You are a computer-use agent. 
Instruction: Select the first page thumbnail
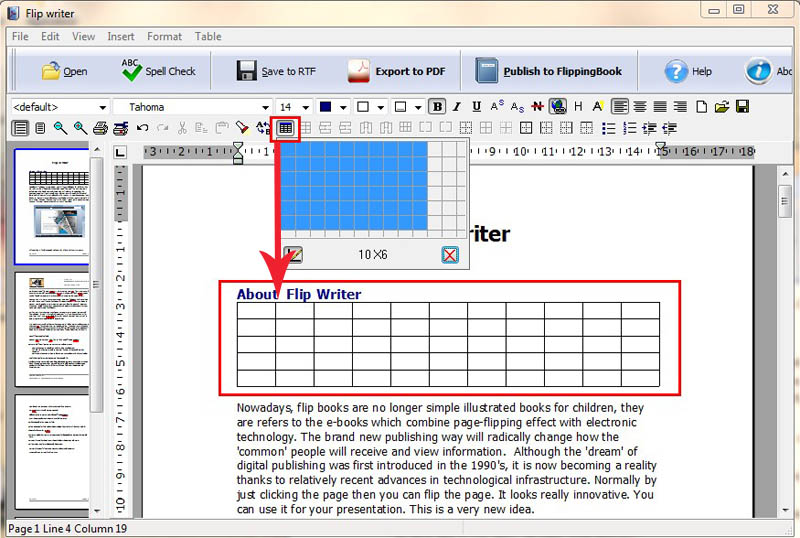click(52, 206)
